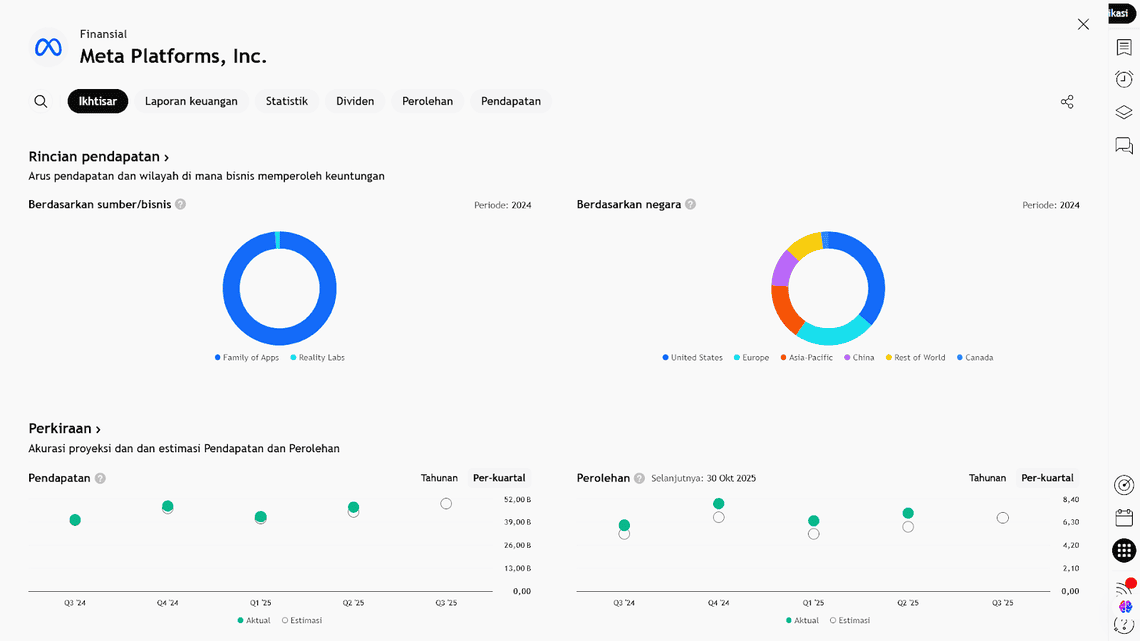Click the search magnifier icon

(x=41, y=101)
